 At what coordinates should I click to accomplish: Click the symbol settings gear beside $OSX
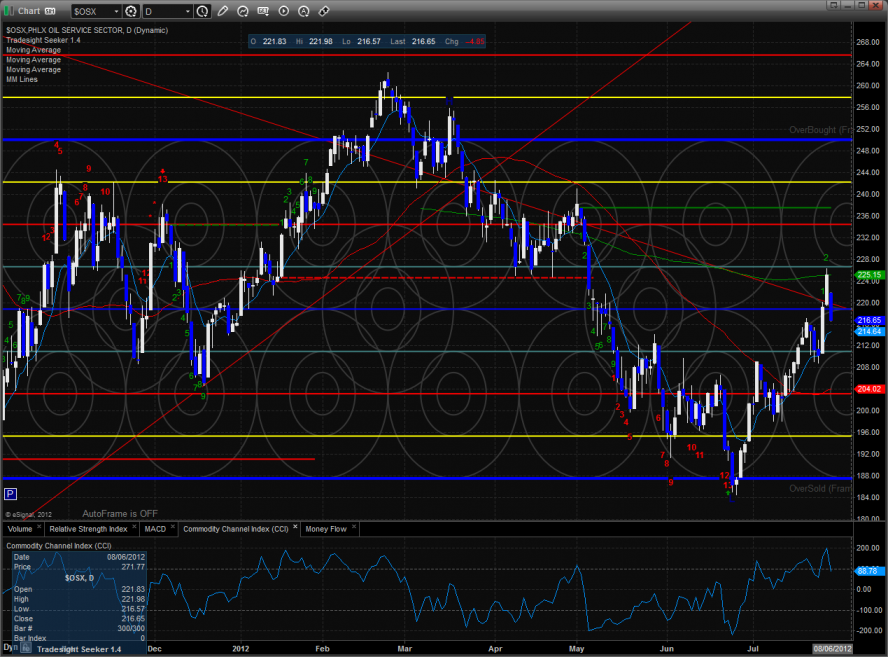[130, 11]
